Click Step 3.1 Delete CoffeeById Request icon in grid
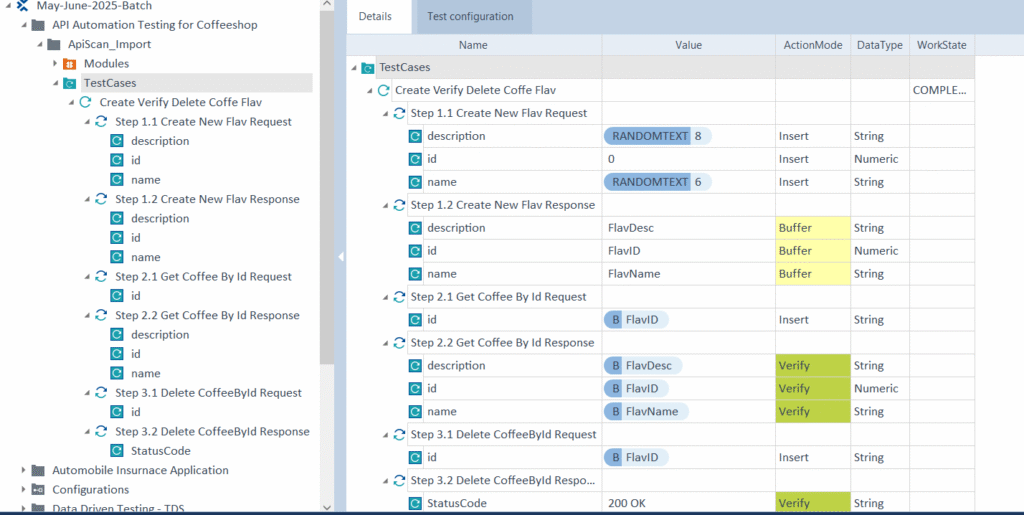The height and width of the screenshot is (515, 1024). coord(399,435)
